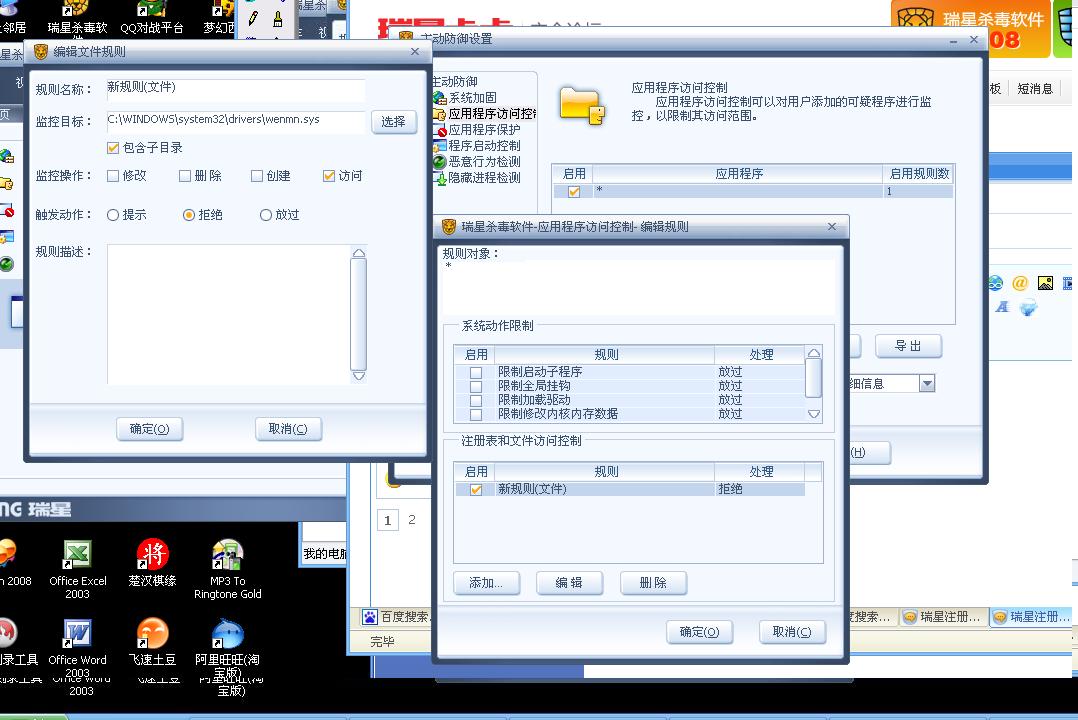Click 系统动作限制 list scroll down arrow
Viewport: 1078px width, 720px height.
coord(814,414)
